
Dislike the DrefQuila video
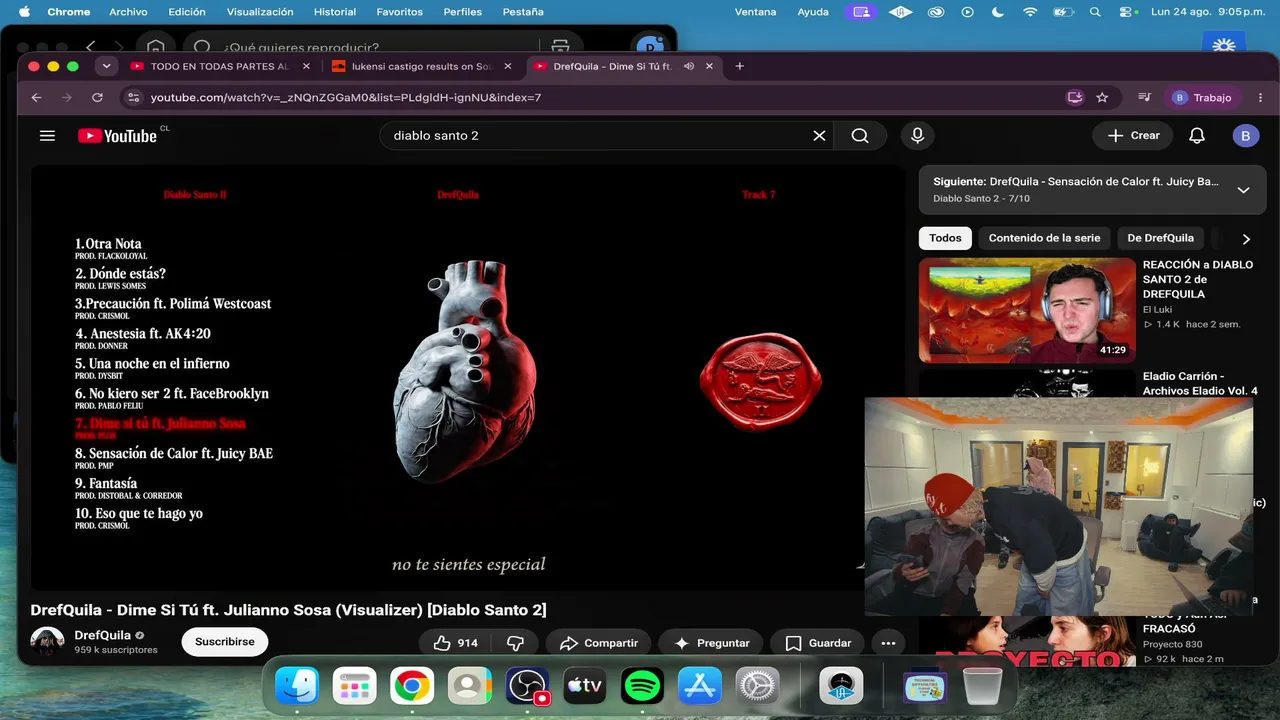point(516,643)
